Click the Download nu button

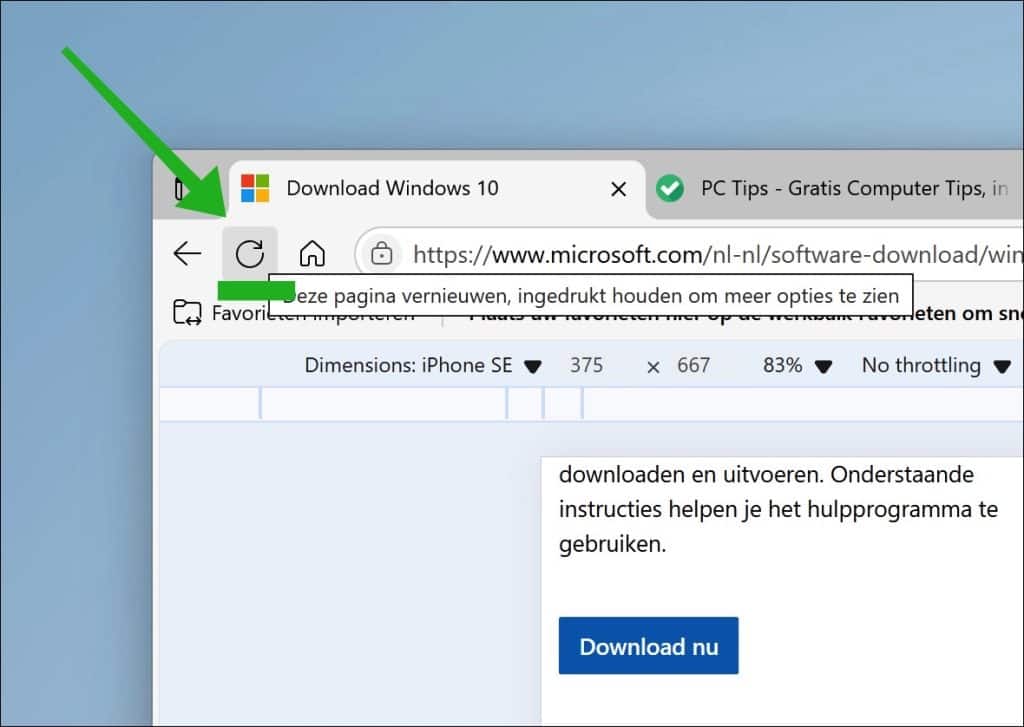coord(648,645)
